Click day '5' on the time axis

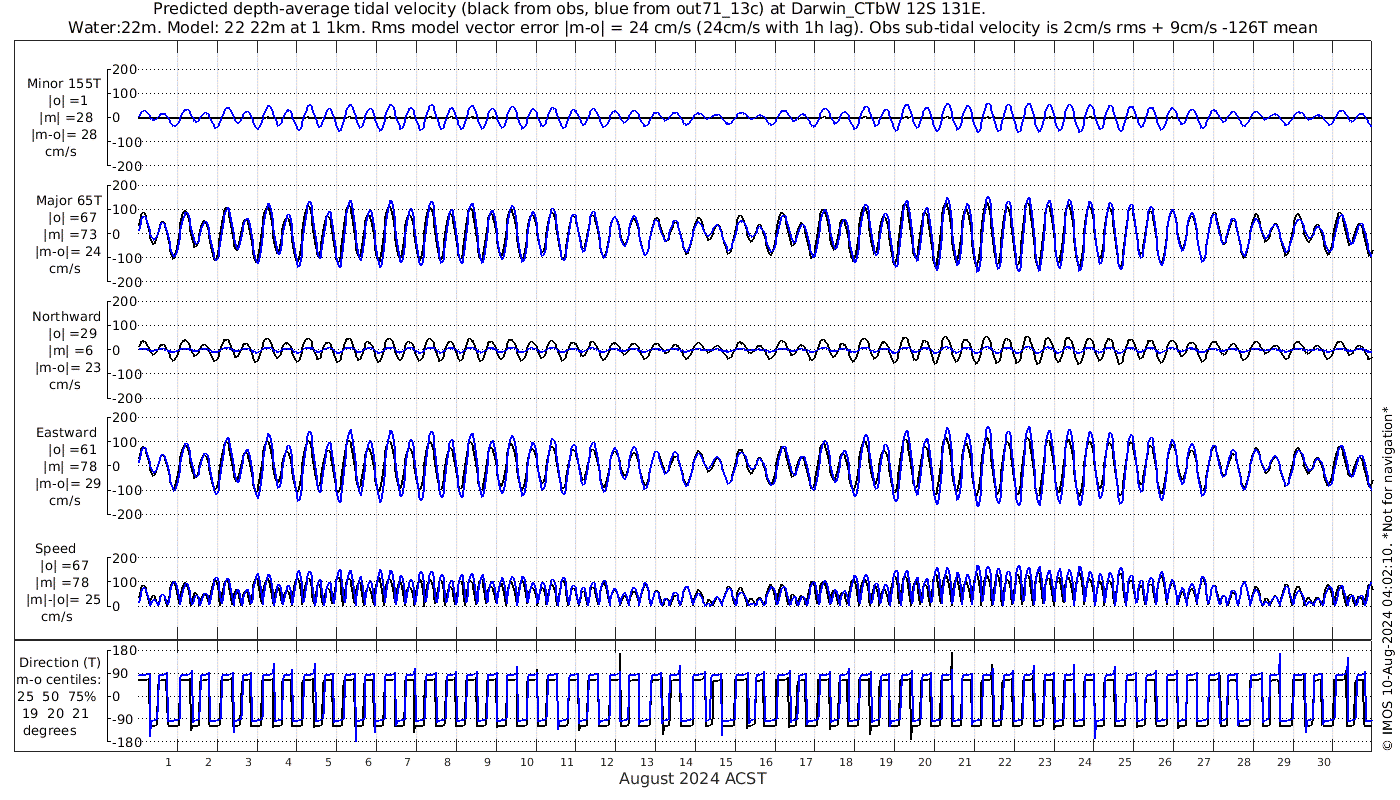(328, 762)
